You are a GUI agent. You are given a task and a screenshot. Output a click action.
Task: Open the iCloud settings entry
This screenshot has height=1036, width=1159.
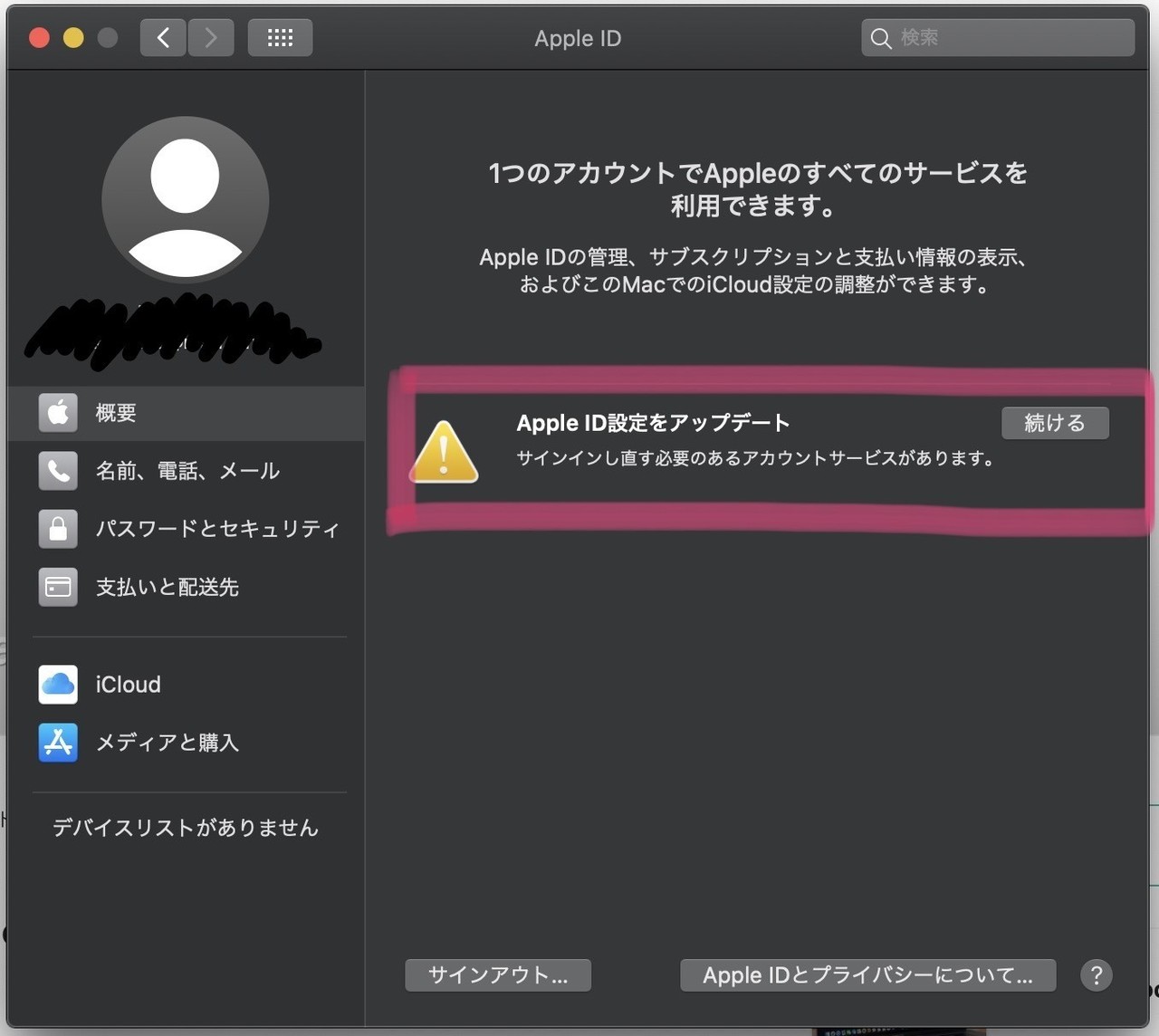point(187,685)
